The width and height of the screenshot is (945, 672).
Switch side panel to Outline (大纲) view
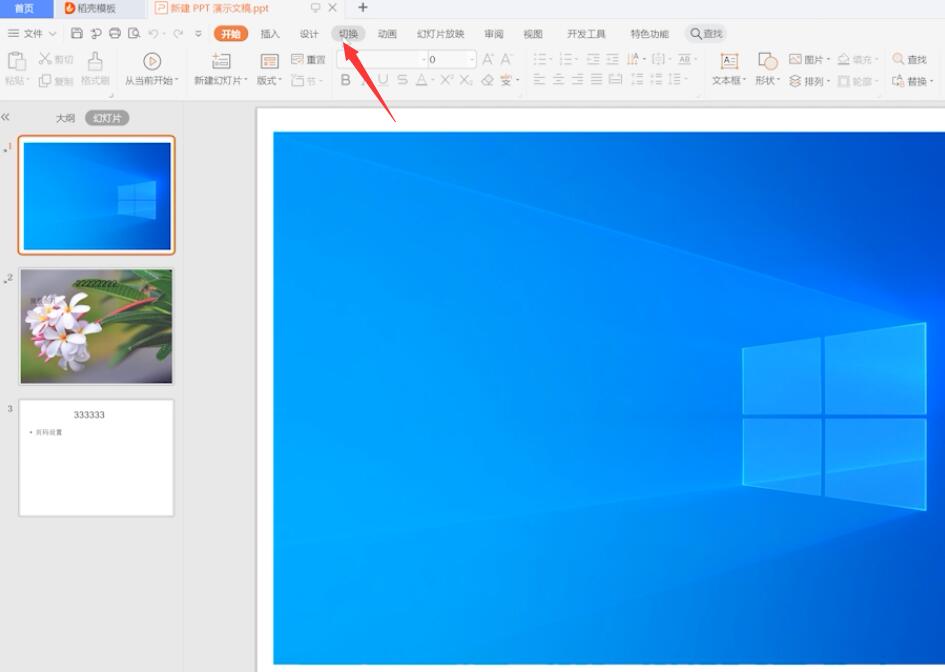(65, 118)
